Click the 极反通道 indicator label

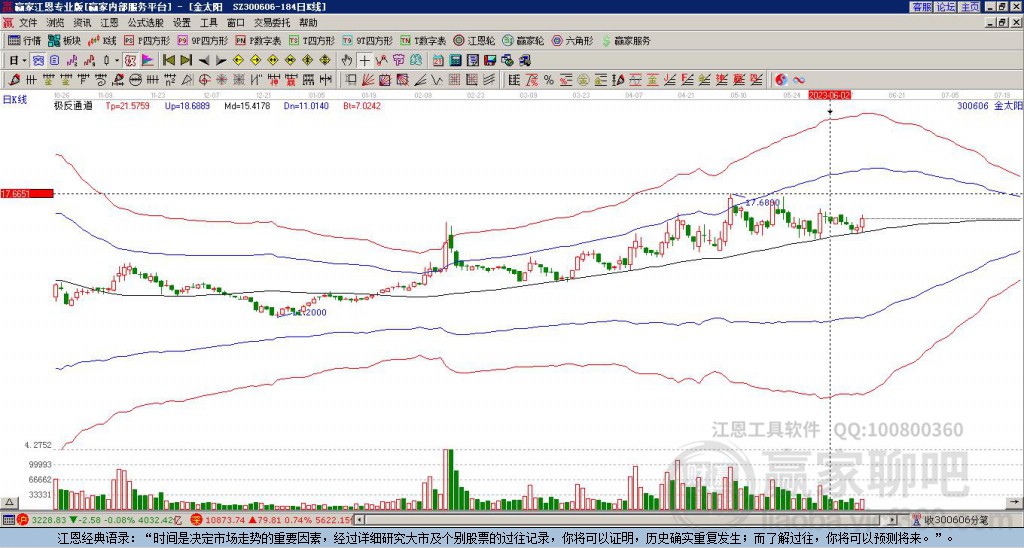73,105
